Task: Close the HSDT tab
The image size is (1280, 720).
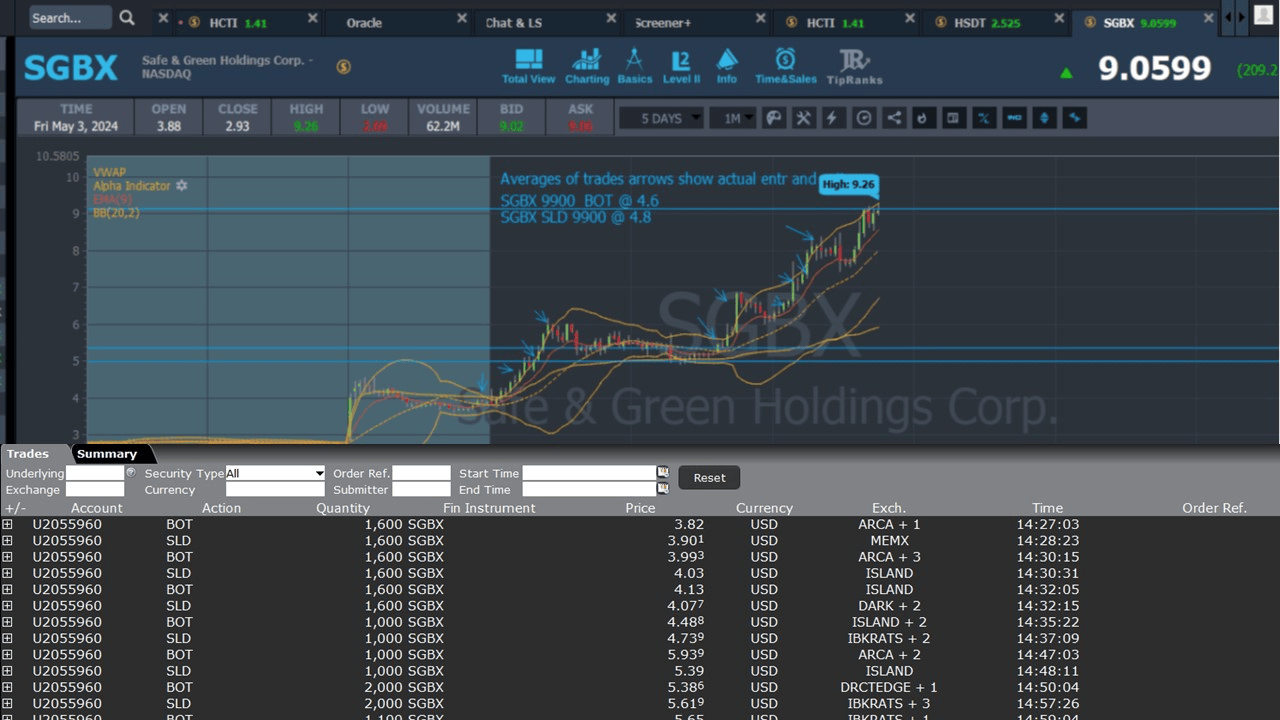Action: tap(1058, 18)
